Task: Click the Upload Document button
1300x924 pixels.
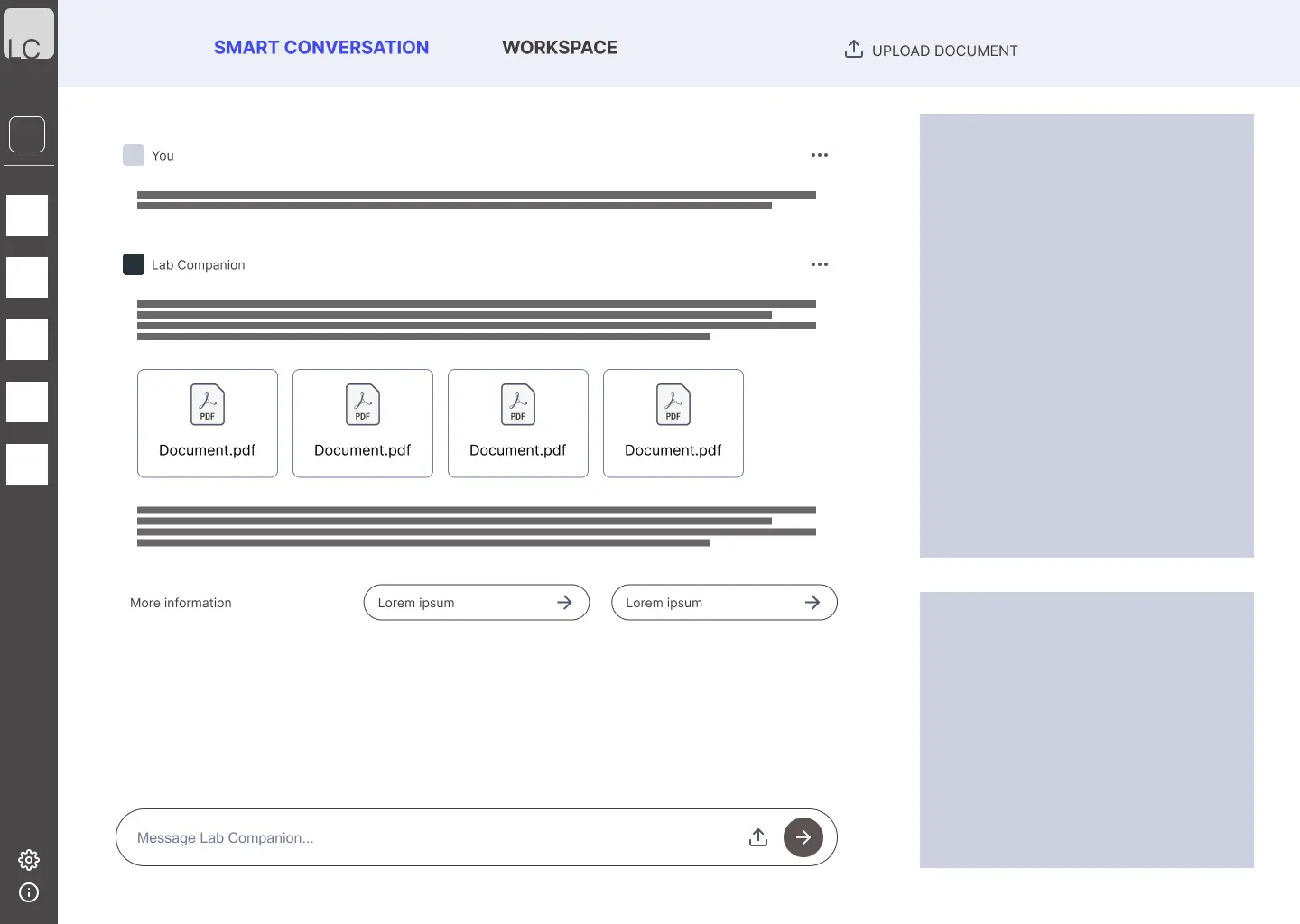Action: (931, 51)
